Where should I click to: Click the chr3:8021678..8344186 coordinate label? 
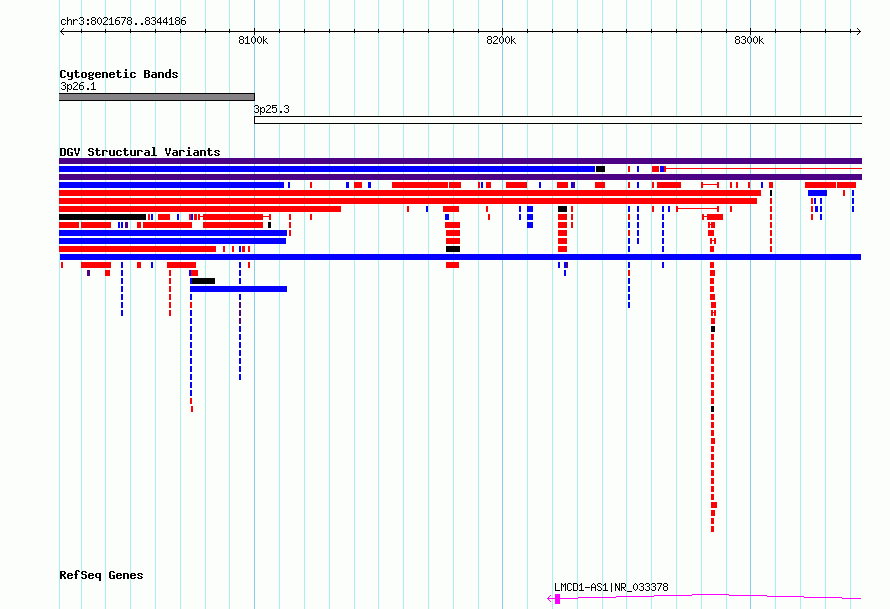click(123, 22)
